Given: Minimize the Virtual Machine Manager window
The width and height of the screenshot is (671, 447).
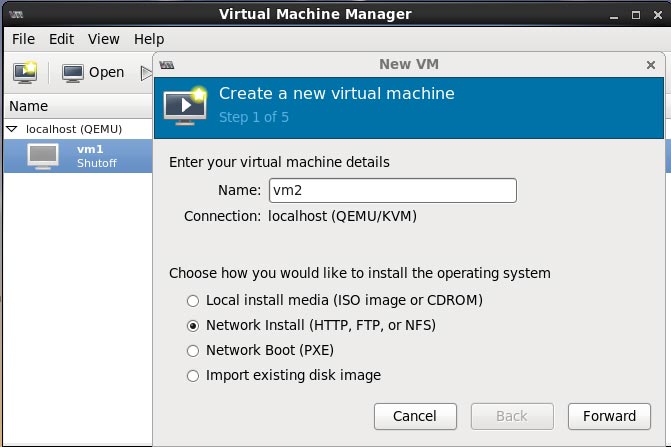Looking at the screenshot, I should (611, 14).
